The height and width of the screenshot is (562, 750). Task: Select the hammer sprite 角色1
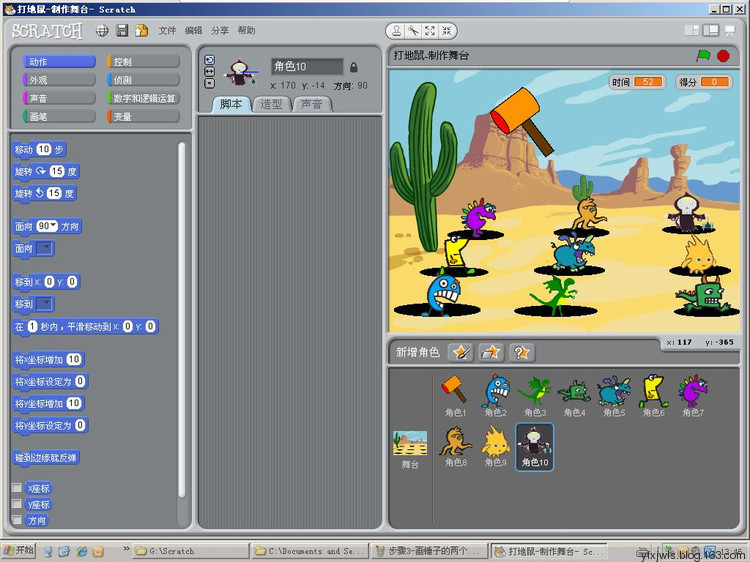pyautogui.click(x=455, y=396)
